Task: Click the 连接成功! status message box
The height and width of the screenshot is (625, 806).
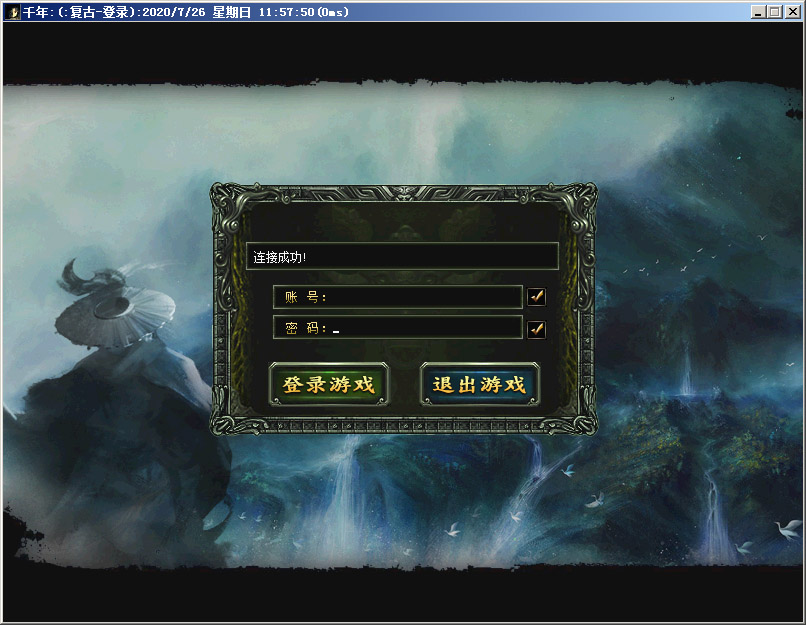Action: point(401,256)
